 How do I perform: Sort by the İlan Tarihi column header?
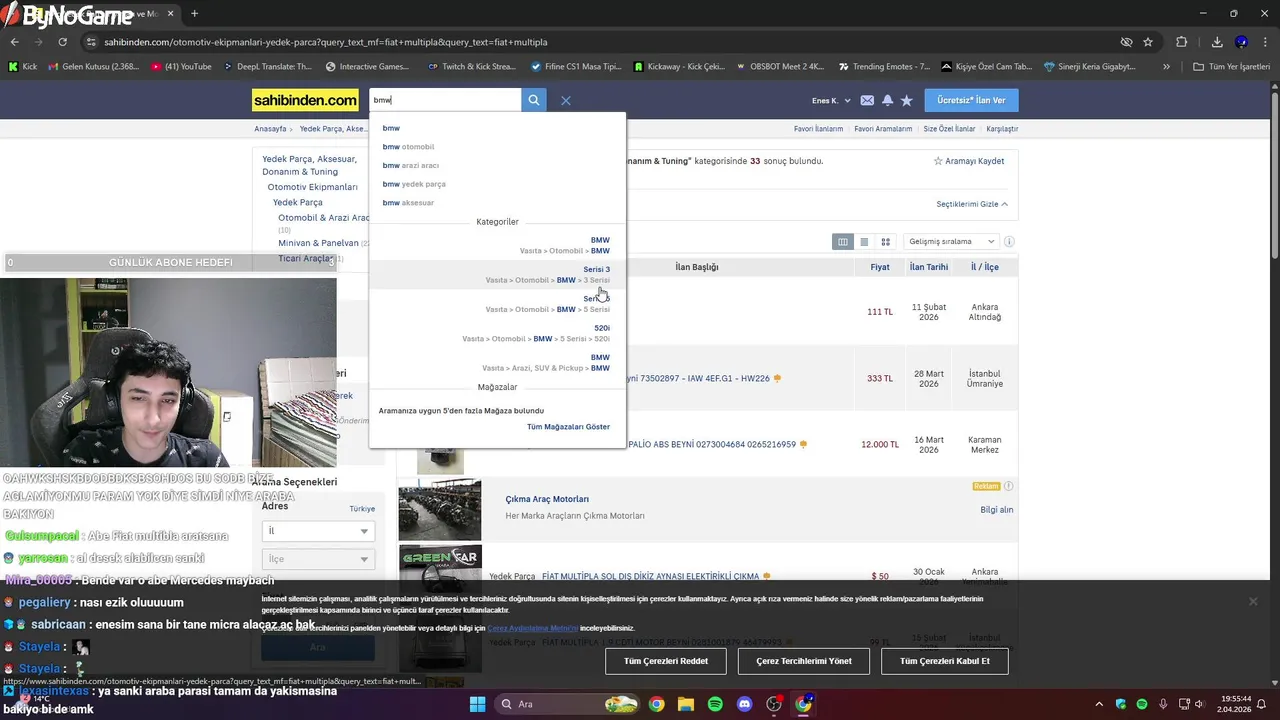(929, 267)
